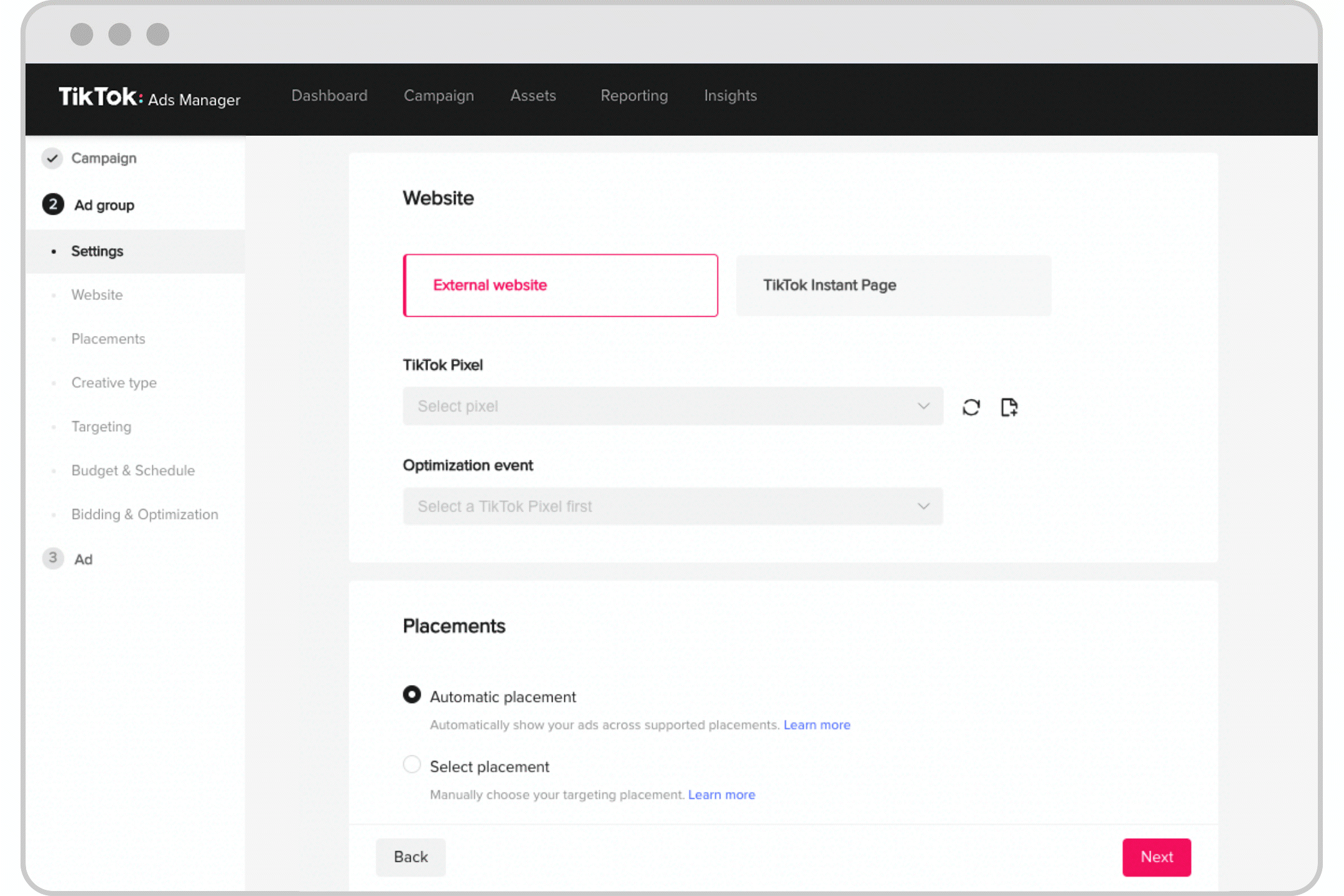
Task: Click the refresh pixel icon
Action: click(970, 405)
